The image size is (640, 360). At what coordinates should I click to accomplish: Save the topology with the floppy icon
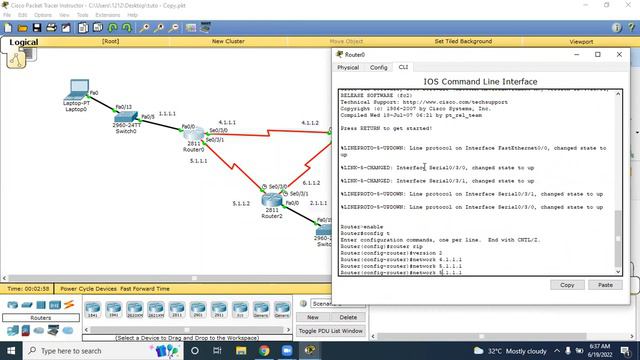(37, 28)
